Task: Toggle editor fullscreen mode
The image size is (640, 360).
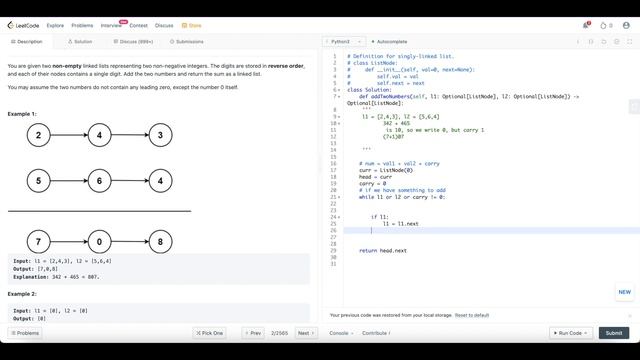Action: point(630,42)
